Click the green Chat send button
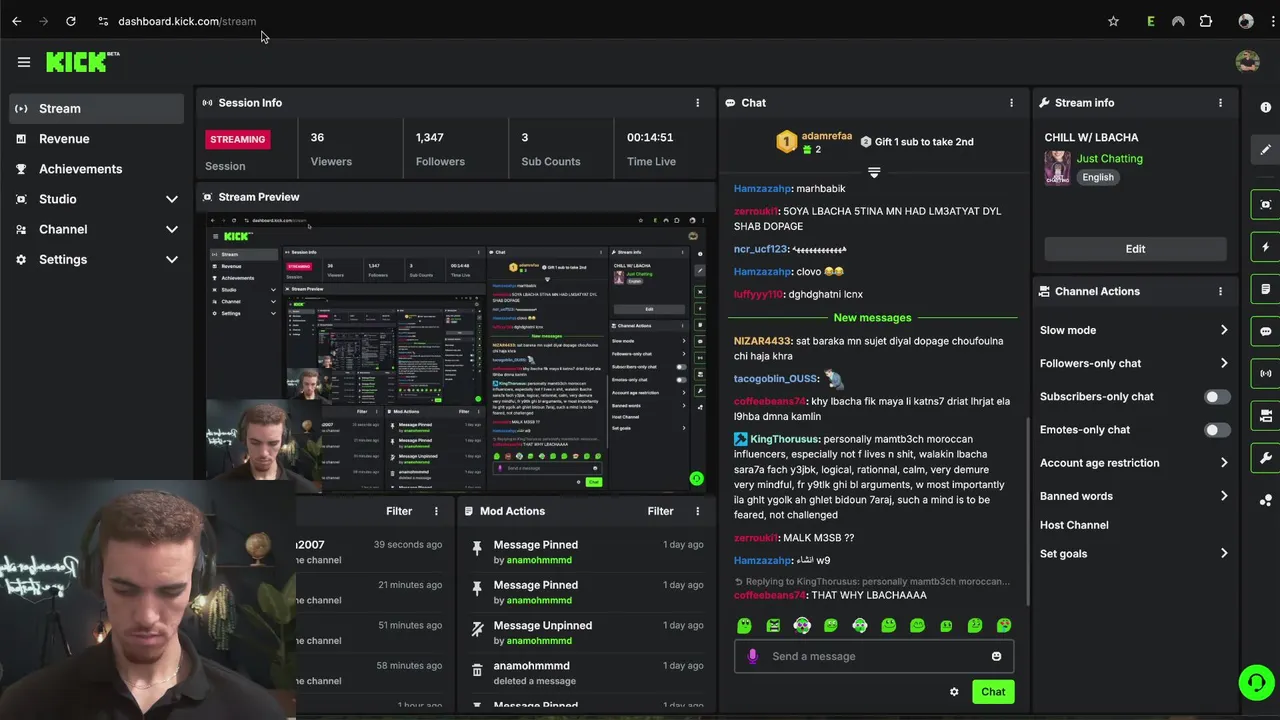 [993, 692]
